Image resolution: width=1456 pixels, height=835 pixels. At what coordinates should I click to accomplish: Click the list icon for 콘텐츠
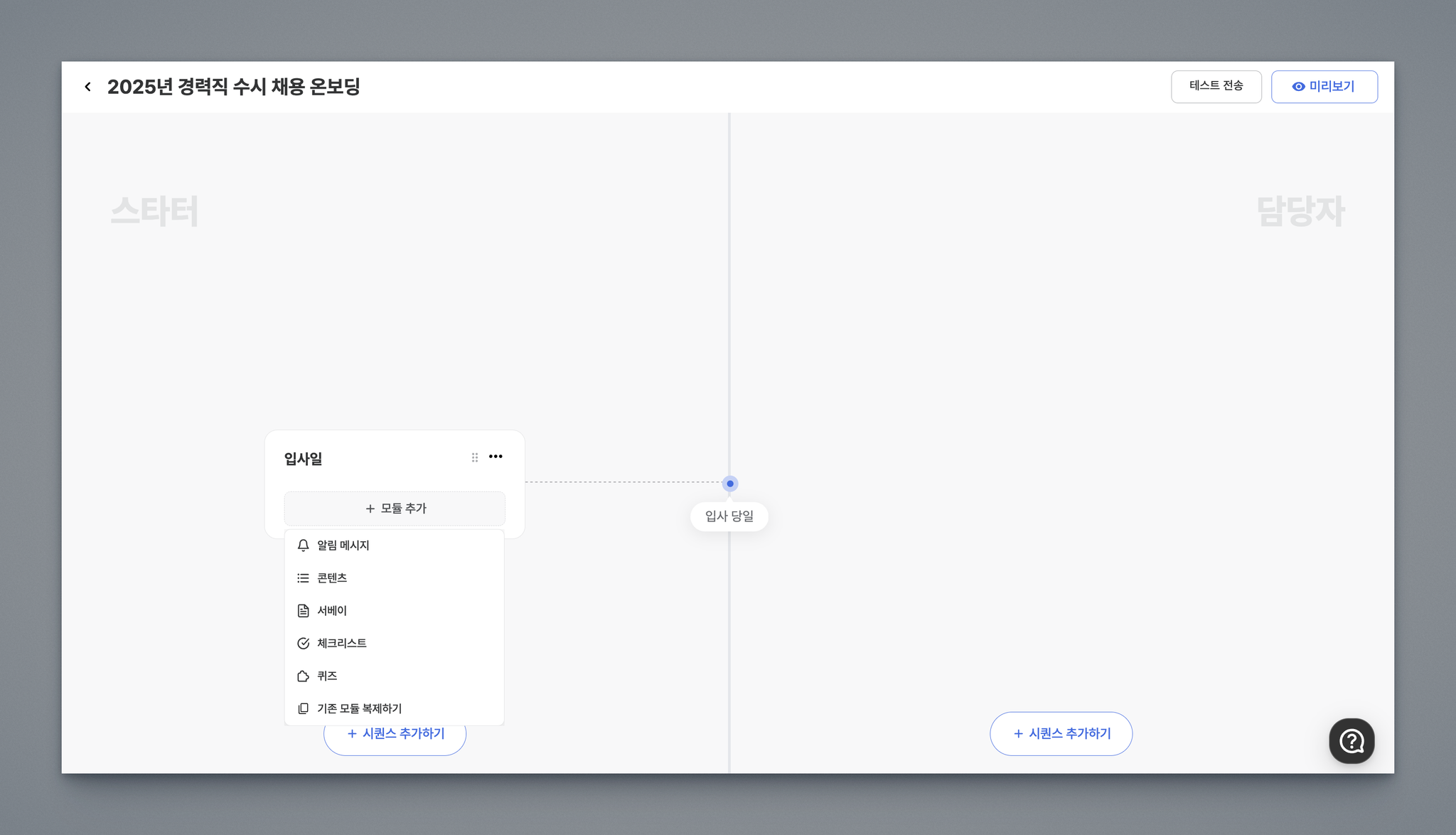(x=303, y=578)
